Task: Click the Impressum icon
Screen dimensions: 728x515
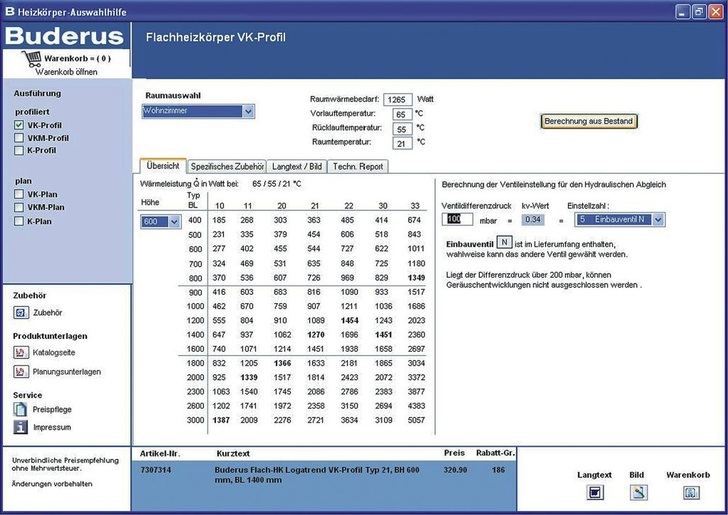Action: point(20,427)
